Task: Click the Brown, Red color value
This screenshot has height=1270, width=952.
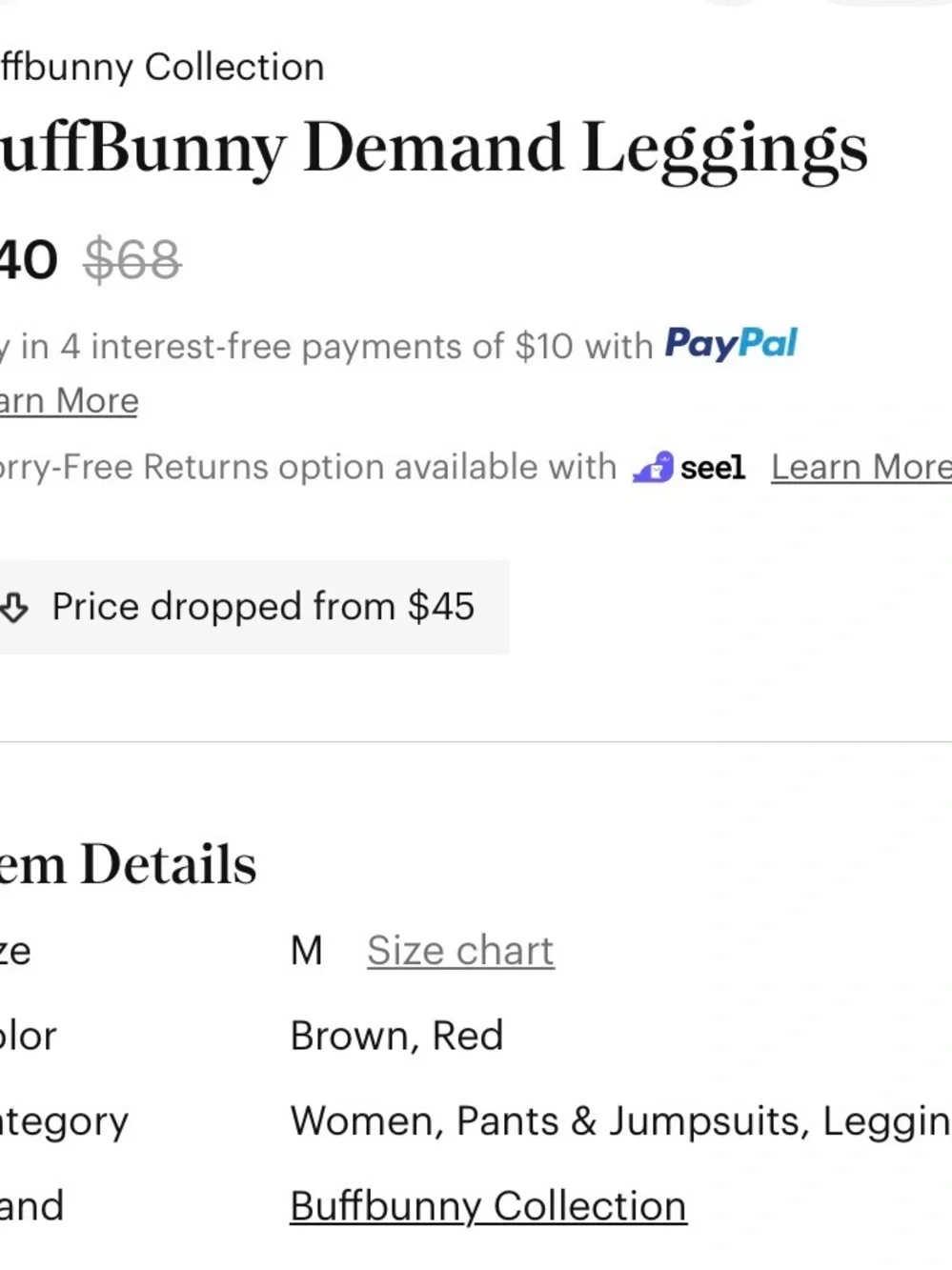Action: (x=396, y=1036)
